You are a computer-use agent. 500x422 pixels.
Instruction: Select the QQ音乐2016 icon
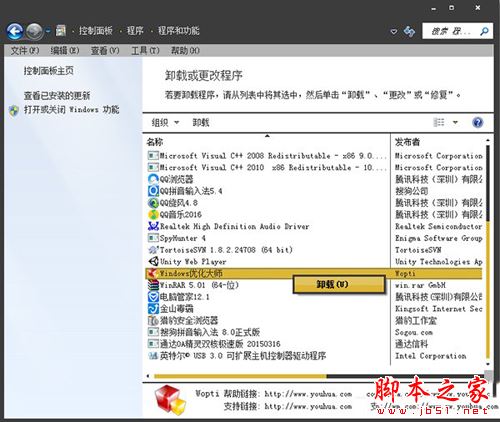coord(153,215)
